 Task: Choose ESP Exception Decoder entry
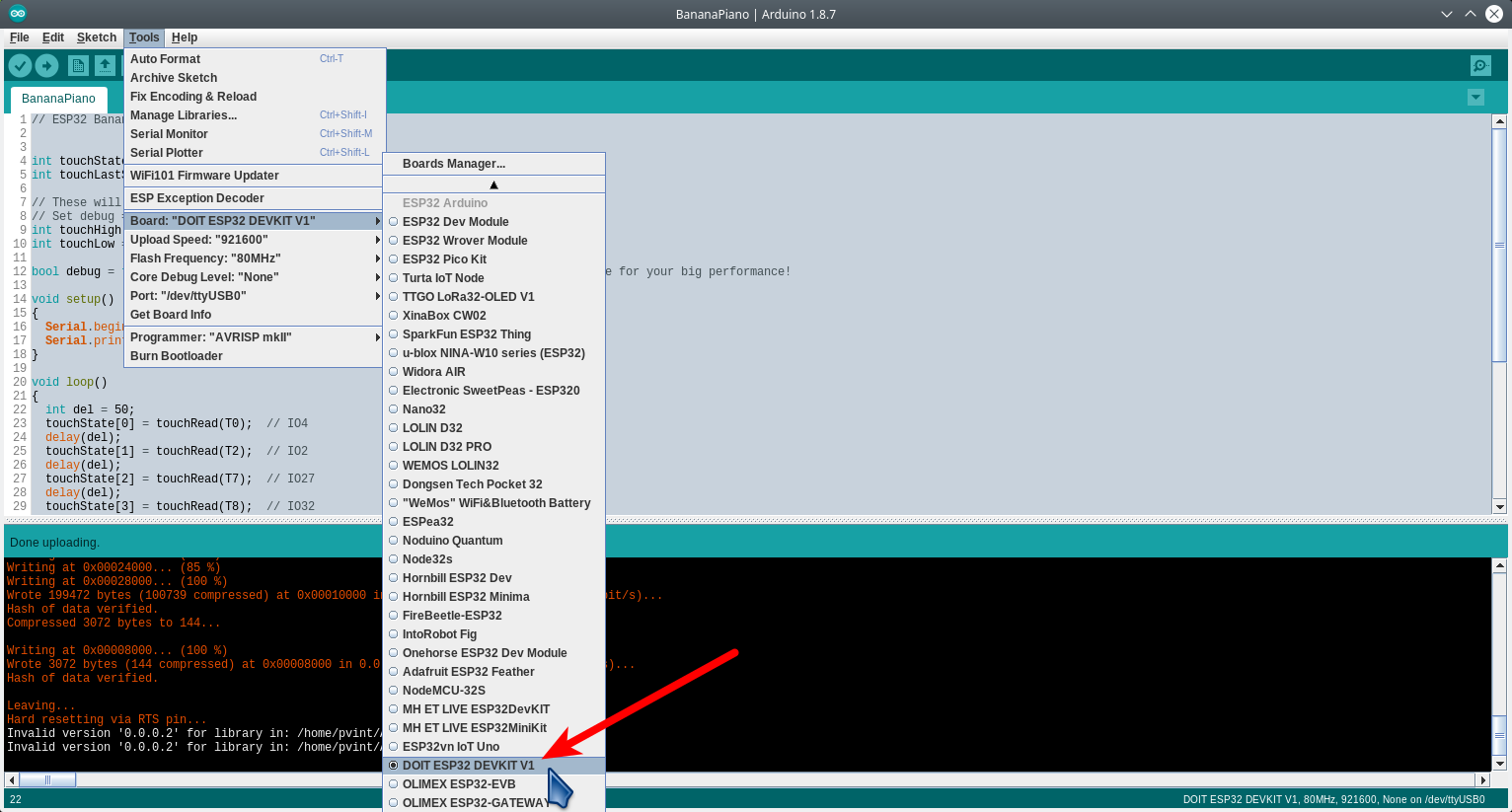[x=255, y=198]
